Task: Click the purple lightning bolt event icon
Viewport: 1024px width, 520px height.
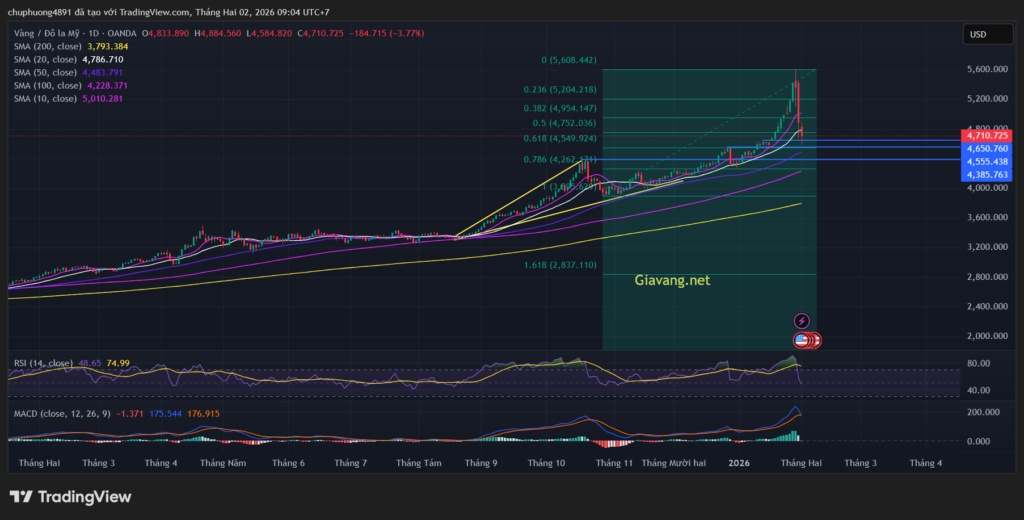Action: [801, 320]
